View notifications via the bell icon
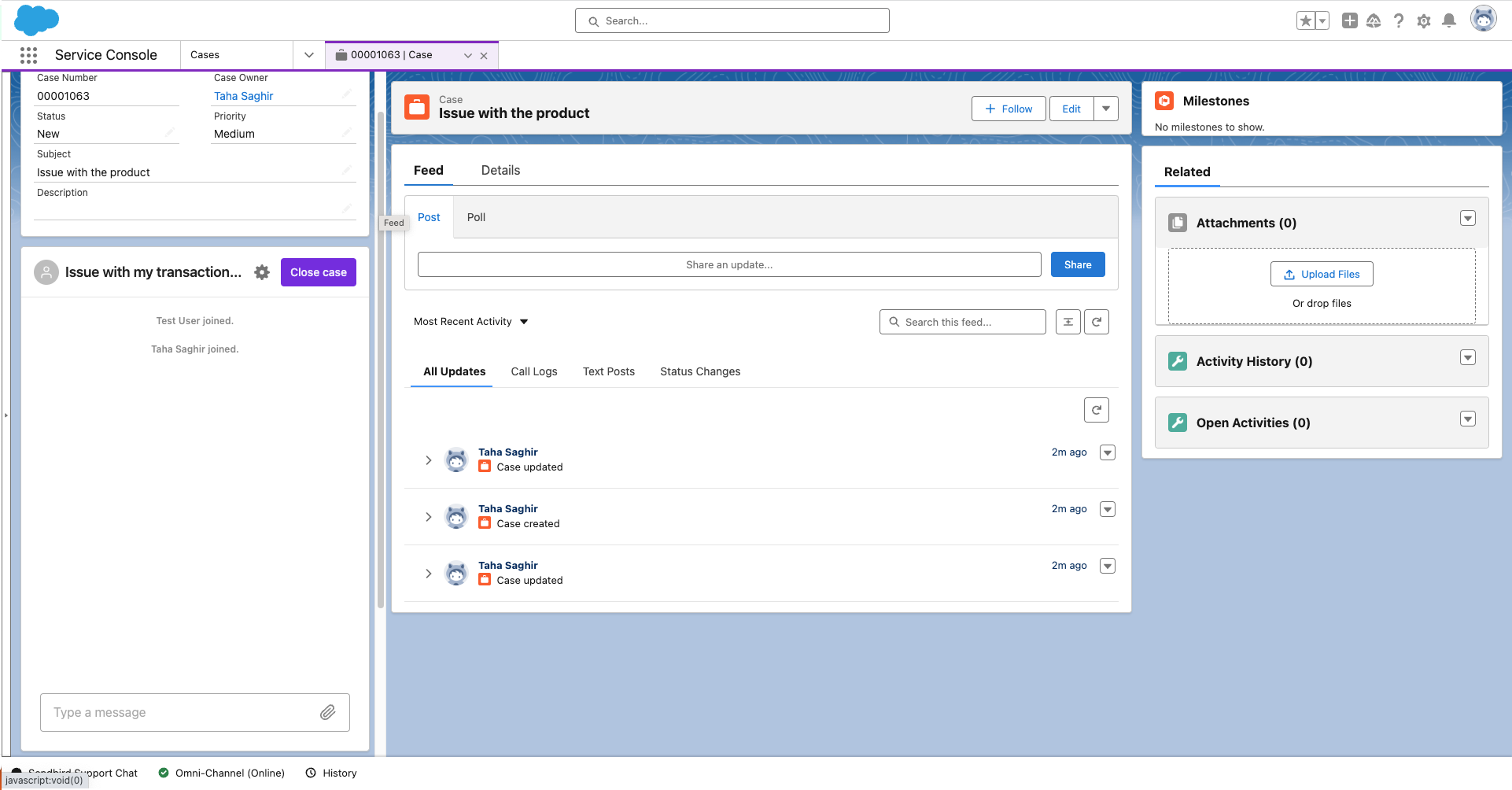Image resolution: width=1512 pixels, height=790 pixels. 1449,20
